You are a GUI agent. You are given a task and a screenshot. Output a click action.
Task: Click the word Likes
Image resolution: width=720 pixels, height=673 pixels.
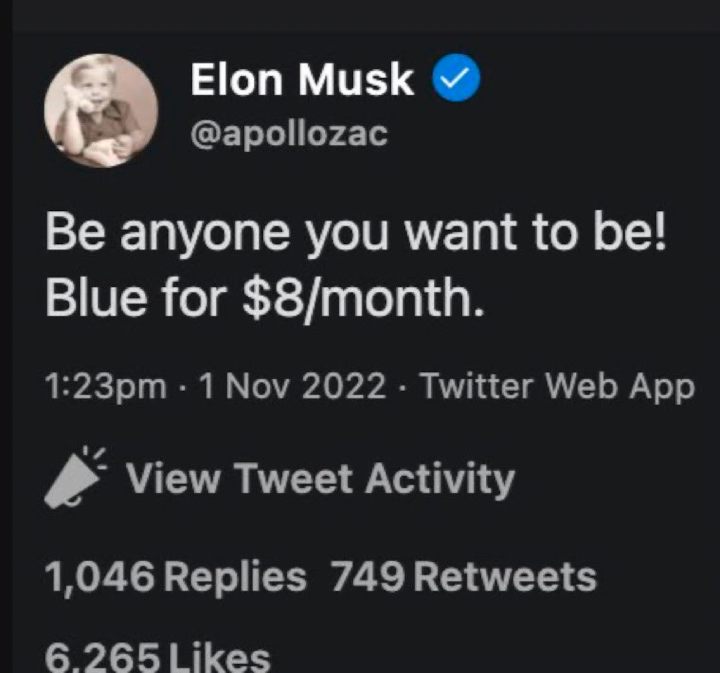pyautogui.click(x=220, y=657)
